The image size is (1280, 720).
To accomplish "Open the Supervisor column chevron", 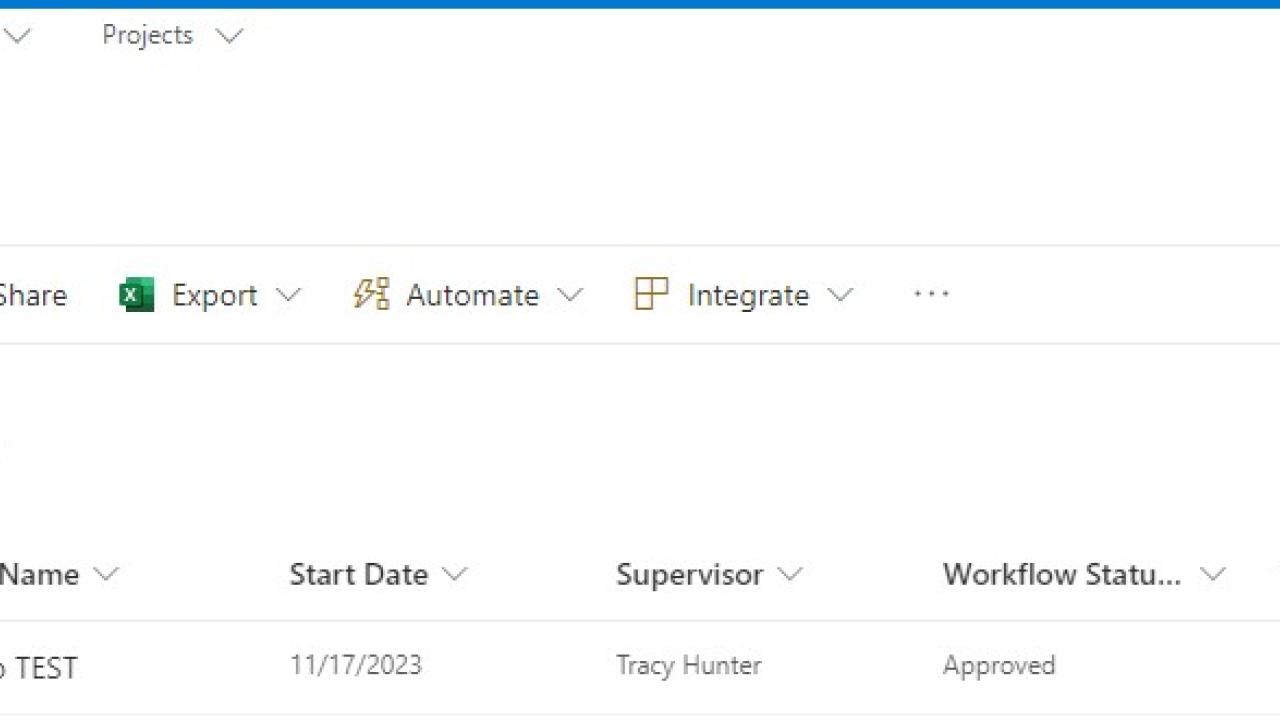I will pyautogui.click(x=790, y=575).
